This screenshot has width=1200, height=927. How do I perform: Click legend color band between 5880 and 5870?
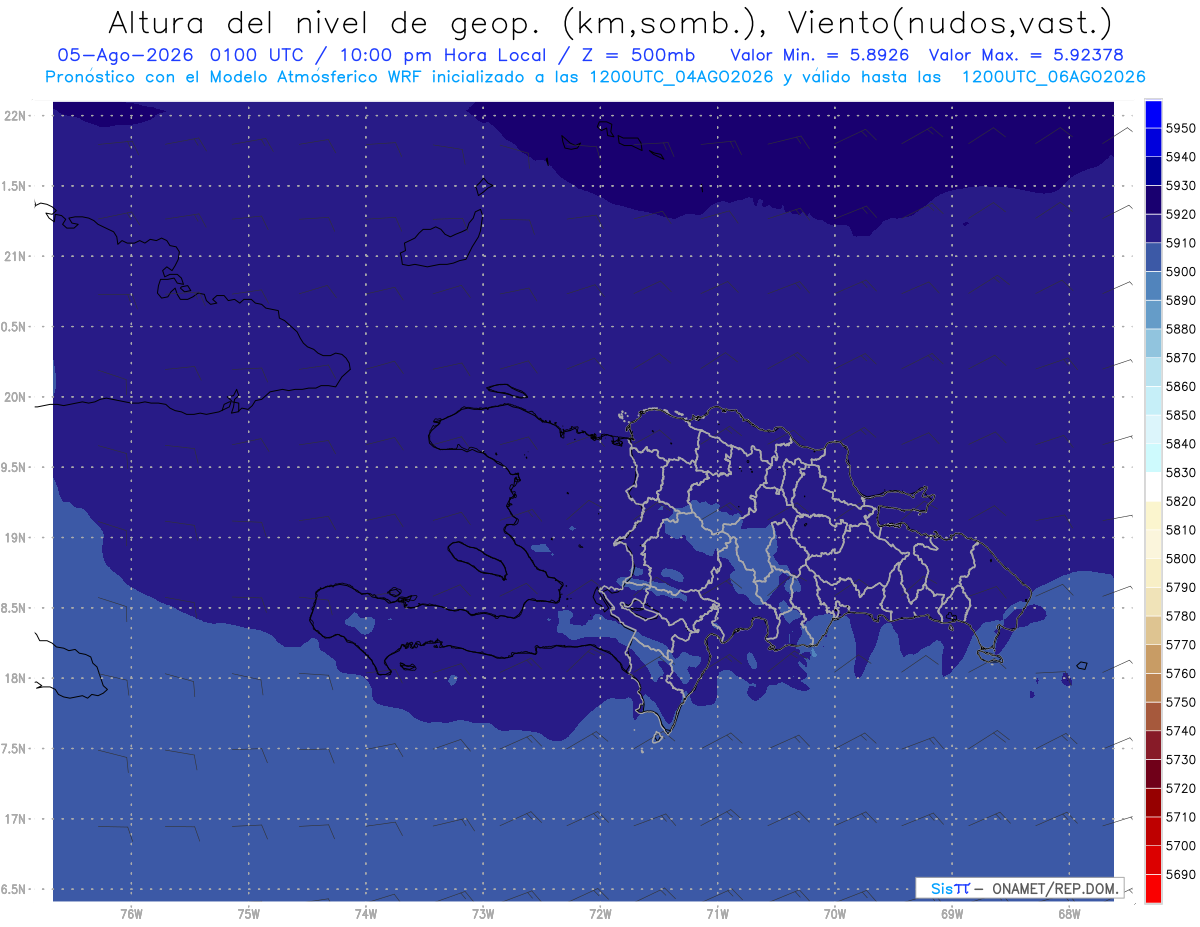click(1152, 343)
